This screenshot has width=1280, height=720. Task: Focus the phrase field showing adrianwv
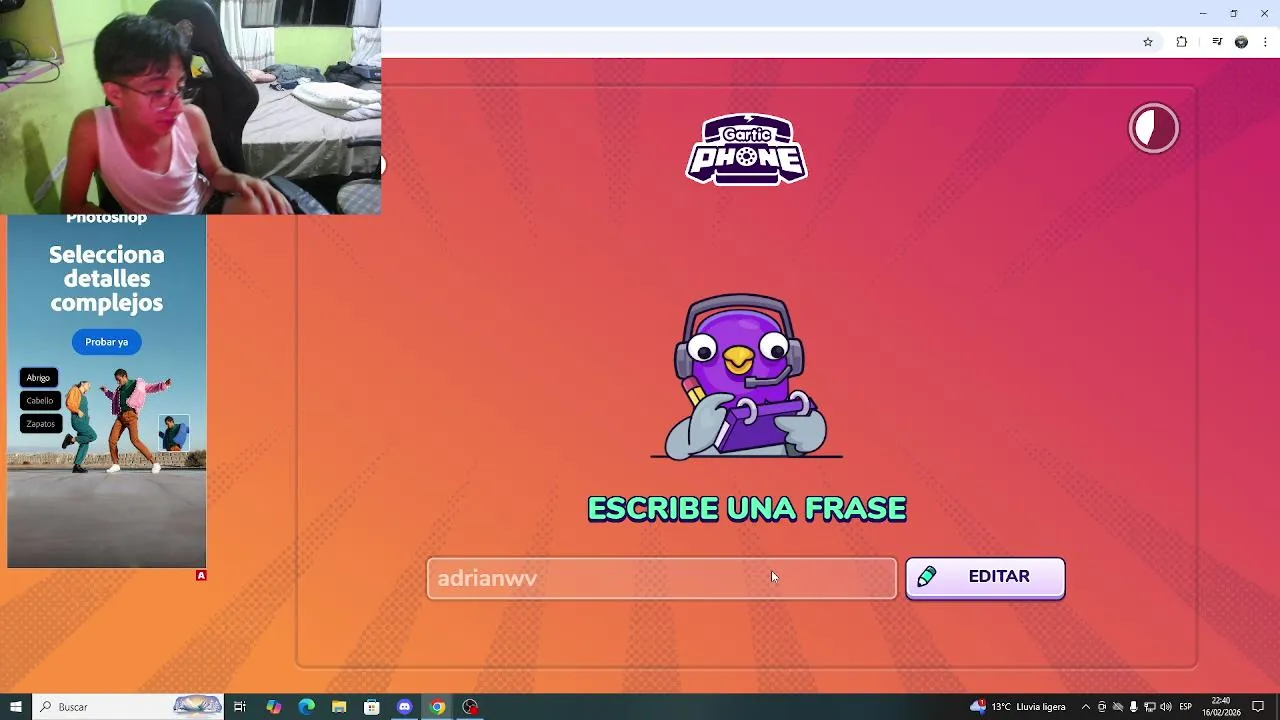click(661, 578)
